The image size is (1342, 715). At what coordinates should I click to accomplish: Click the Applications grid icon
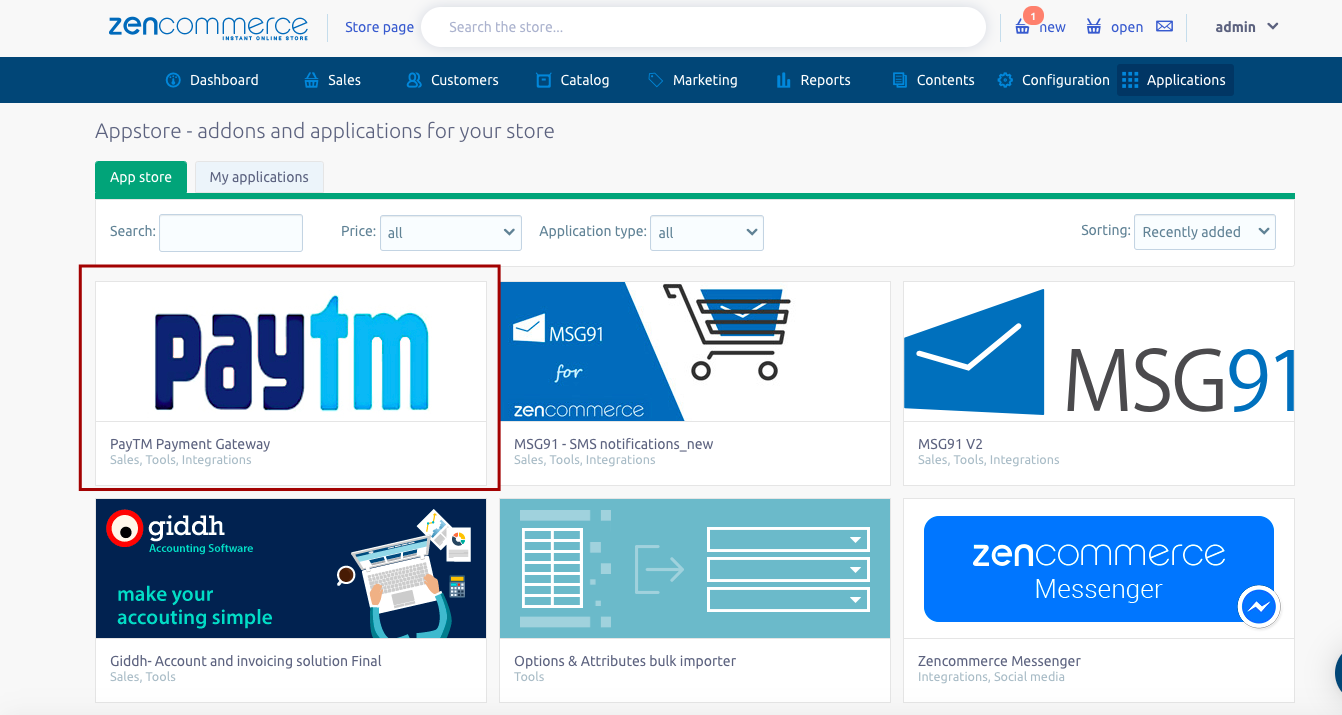(1130, 80)
